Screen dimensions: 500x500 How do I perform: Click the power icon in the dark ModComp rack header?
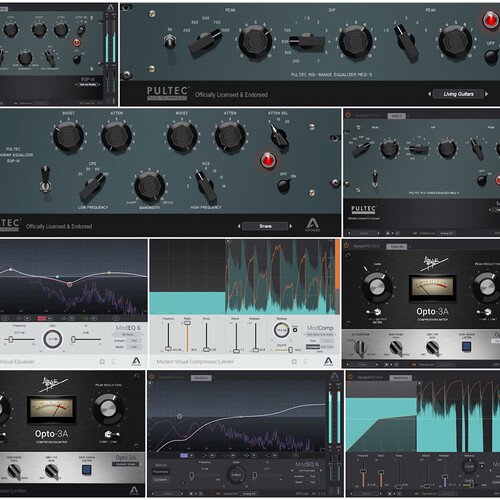click(350, 377)
